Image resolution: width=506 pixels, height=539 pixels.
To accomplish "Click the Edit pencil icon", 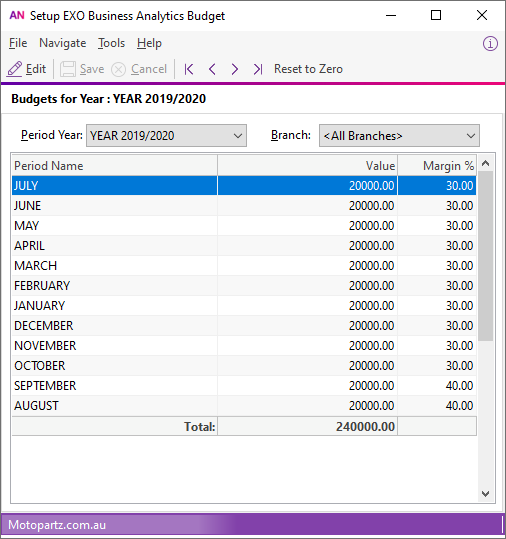I will click(x=14, y=69).
